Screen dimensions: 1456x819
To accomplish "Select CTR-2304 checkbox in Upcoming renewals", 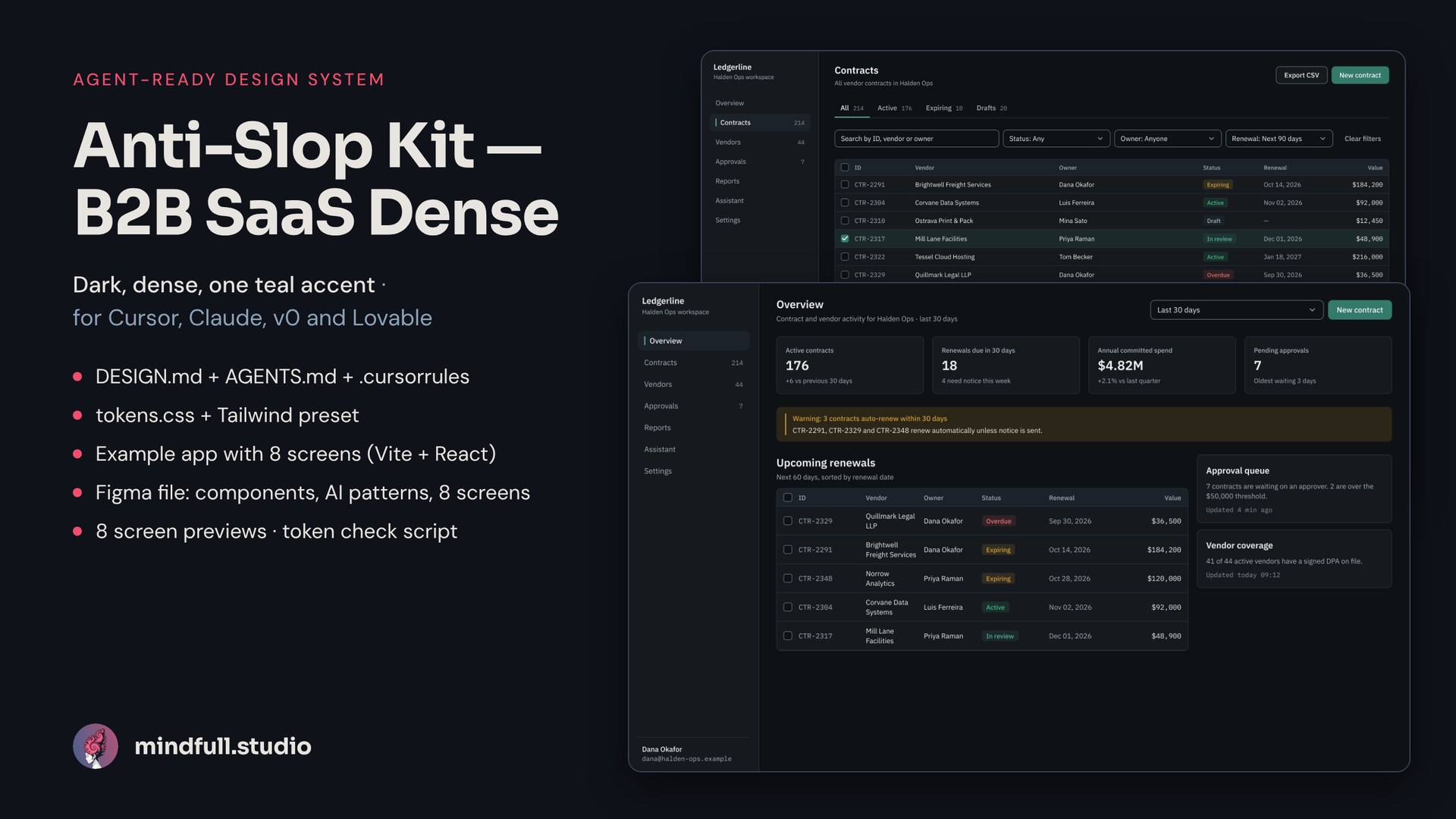I will click(x=788, y=607).
